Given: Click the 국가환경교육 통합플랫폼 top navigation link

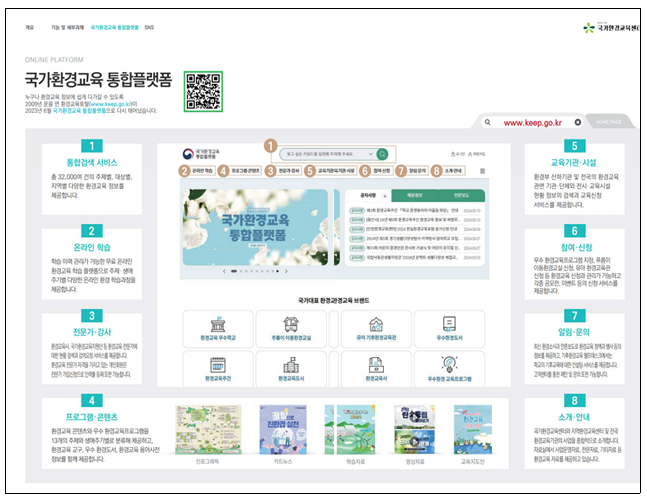Looking at the screenshot, I should [114, 28].
